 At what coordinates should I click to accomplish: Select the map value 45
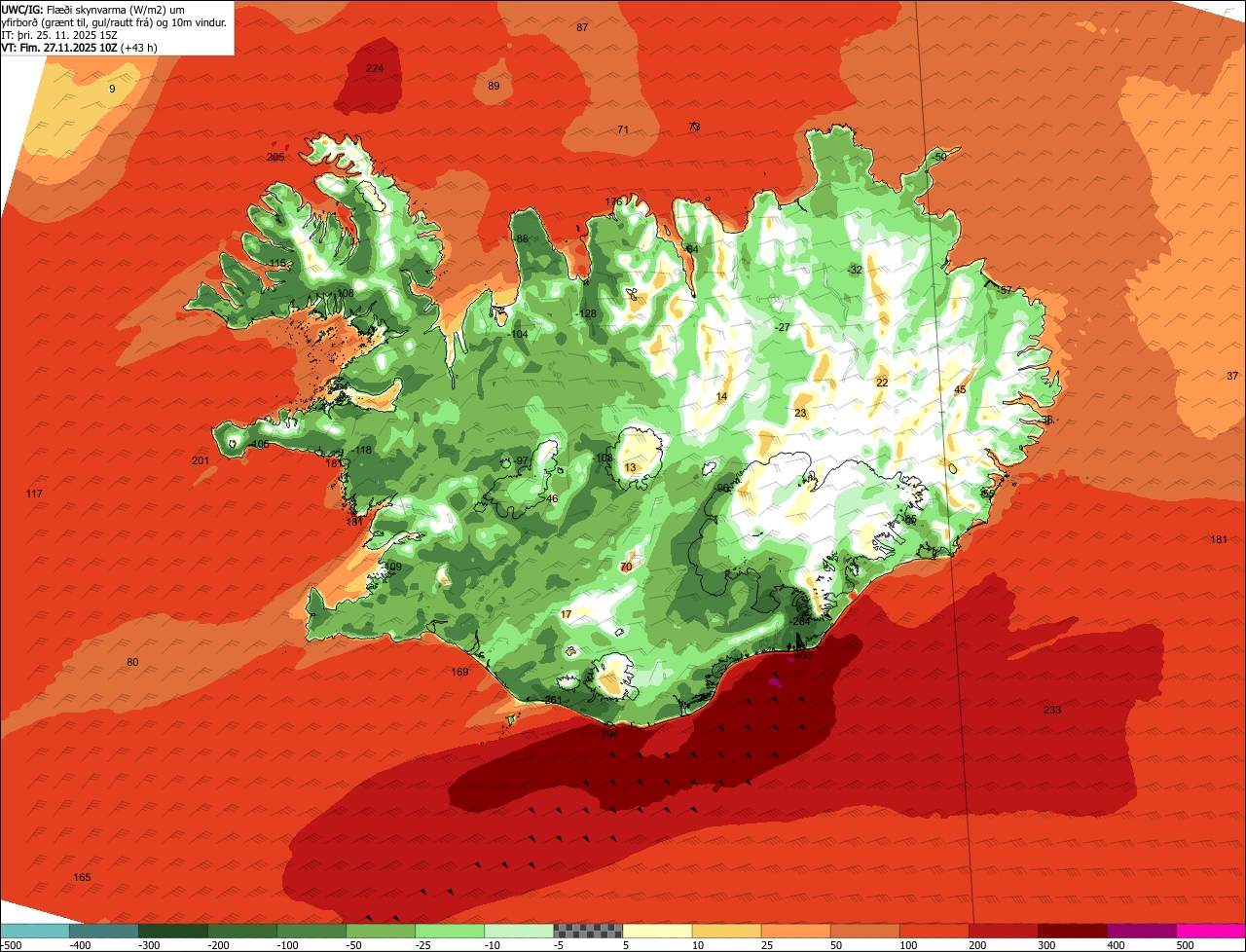tap(960, 389)
